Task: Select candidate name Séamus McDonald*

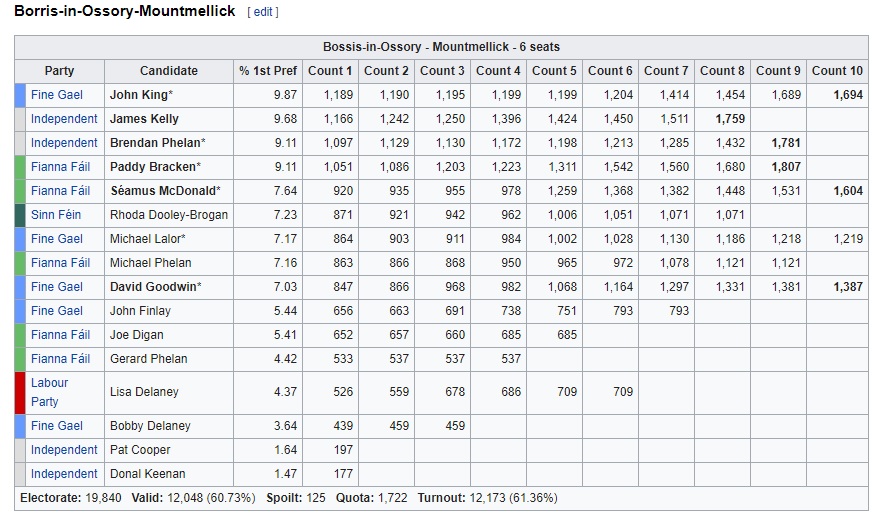Action: [166, 191]
